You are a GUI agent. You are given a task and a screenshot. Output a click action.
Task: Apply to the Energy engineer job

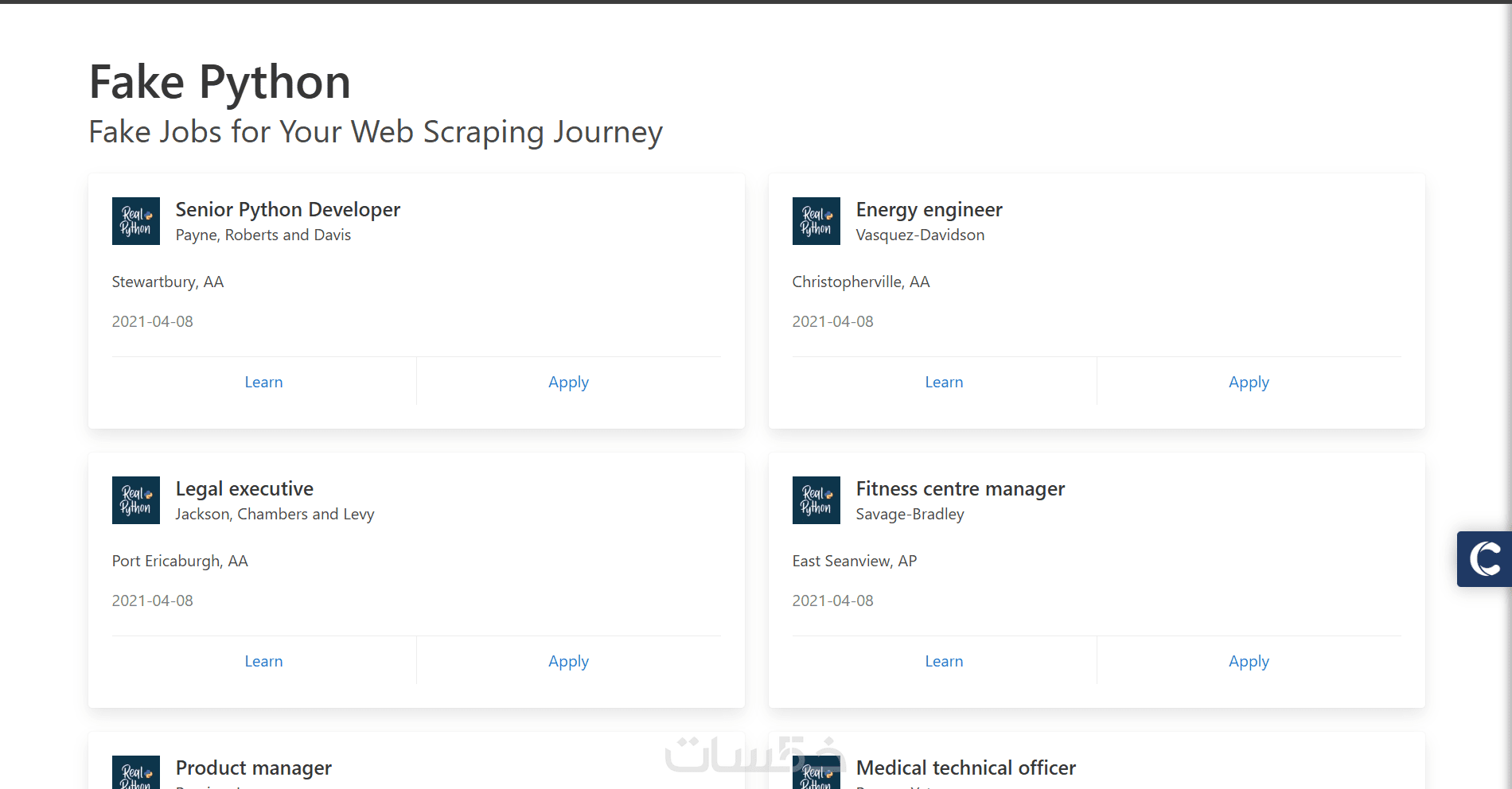pyautogui.click(x=1249, y=383)
